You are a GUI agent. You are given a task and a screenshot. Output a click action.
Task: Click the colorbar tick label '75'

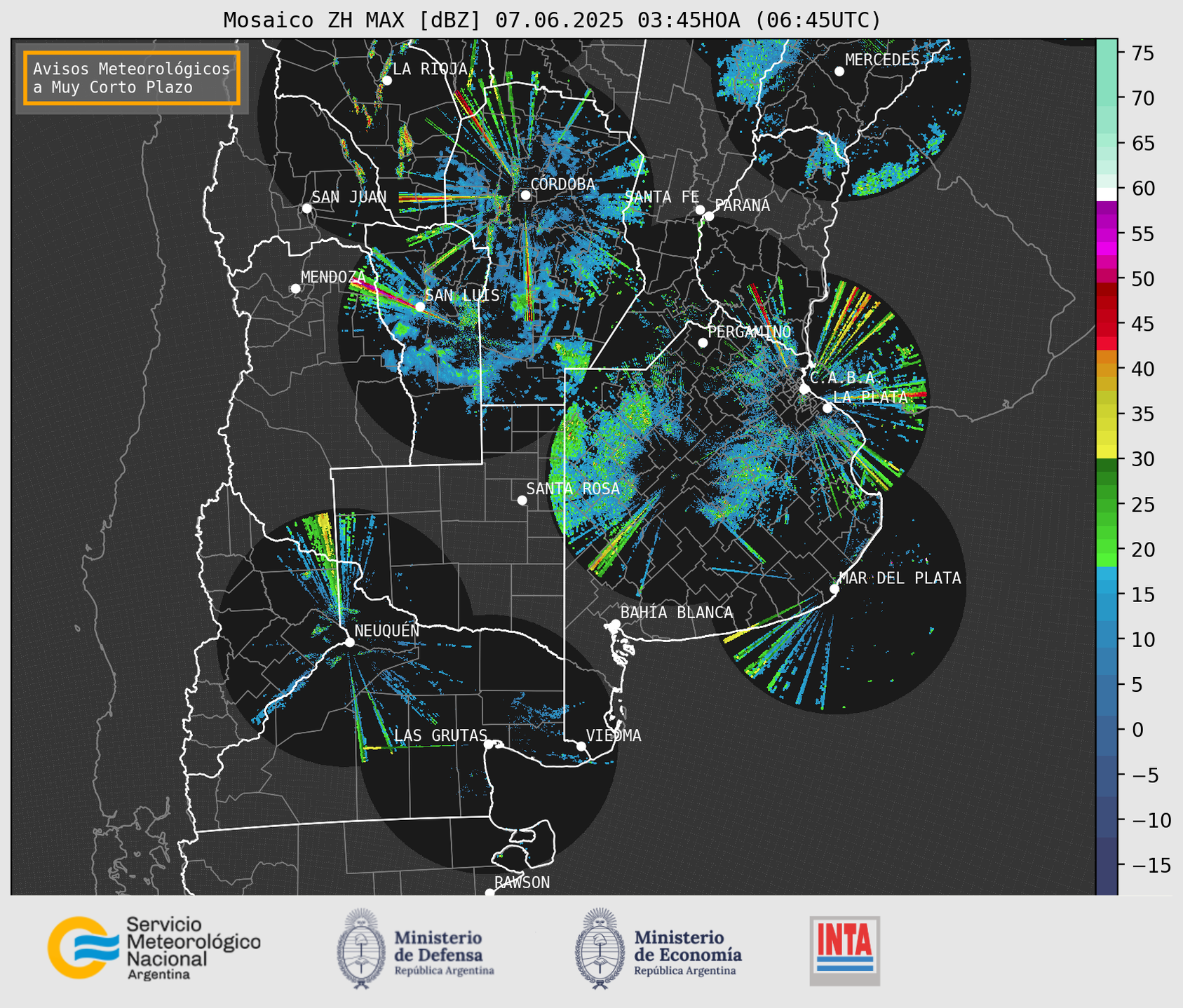[x=1143, y=53]
